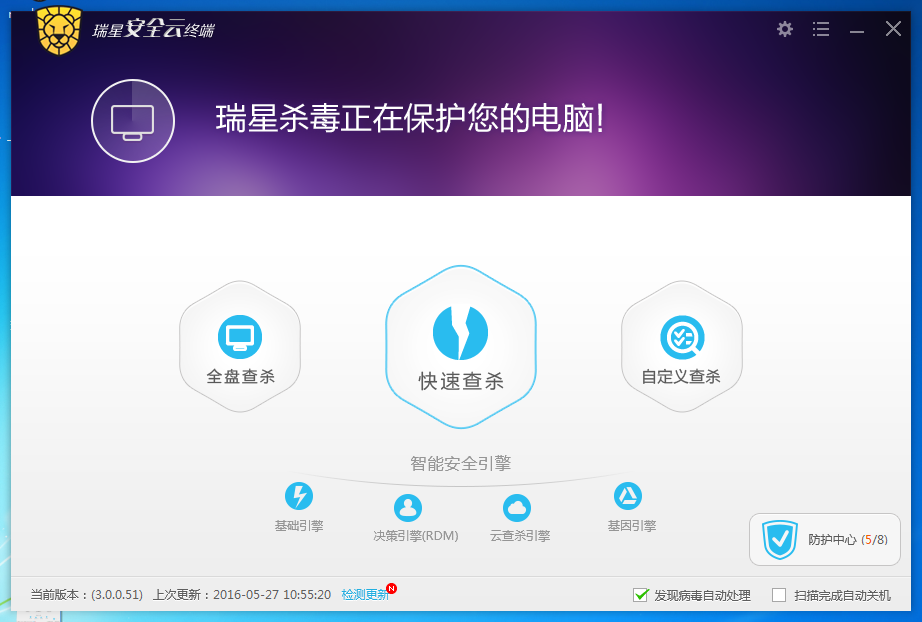
Task: Click the 基因引擎 triangle icon
Action: (627, 496)
